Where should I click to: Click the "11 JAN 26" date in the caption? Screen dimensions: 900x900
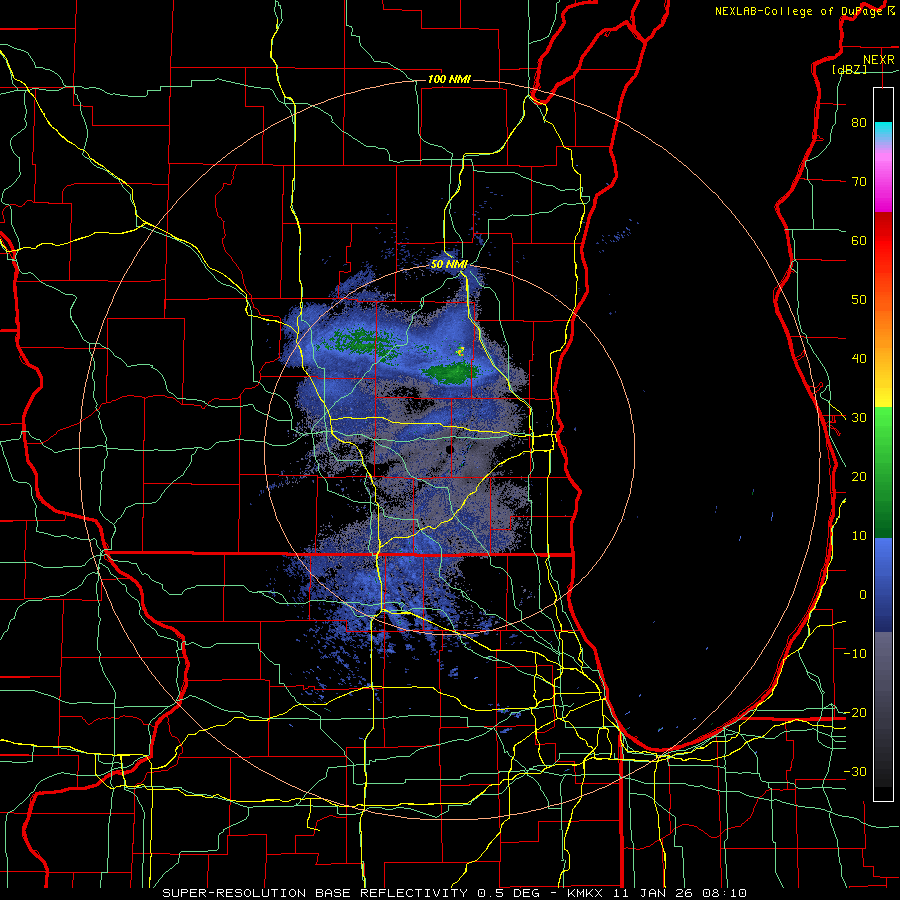point(653,893)
